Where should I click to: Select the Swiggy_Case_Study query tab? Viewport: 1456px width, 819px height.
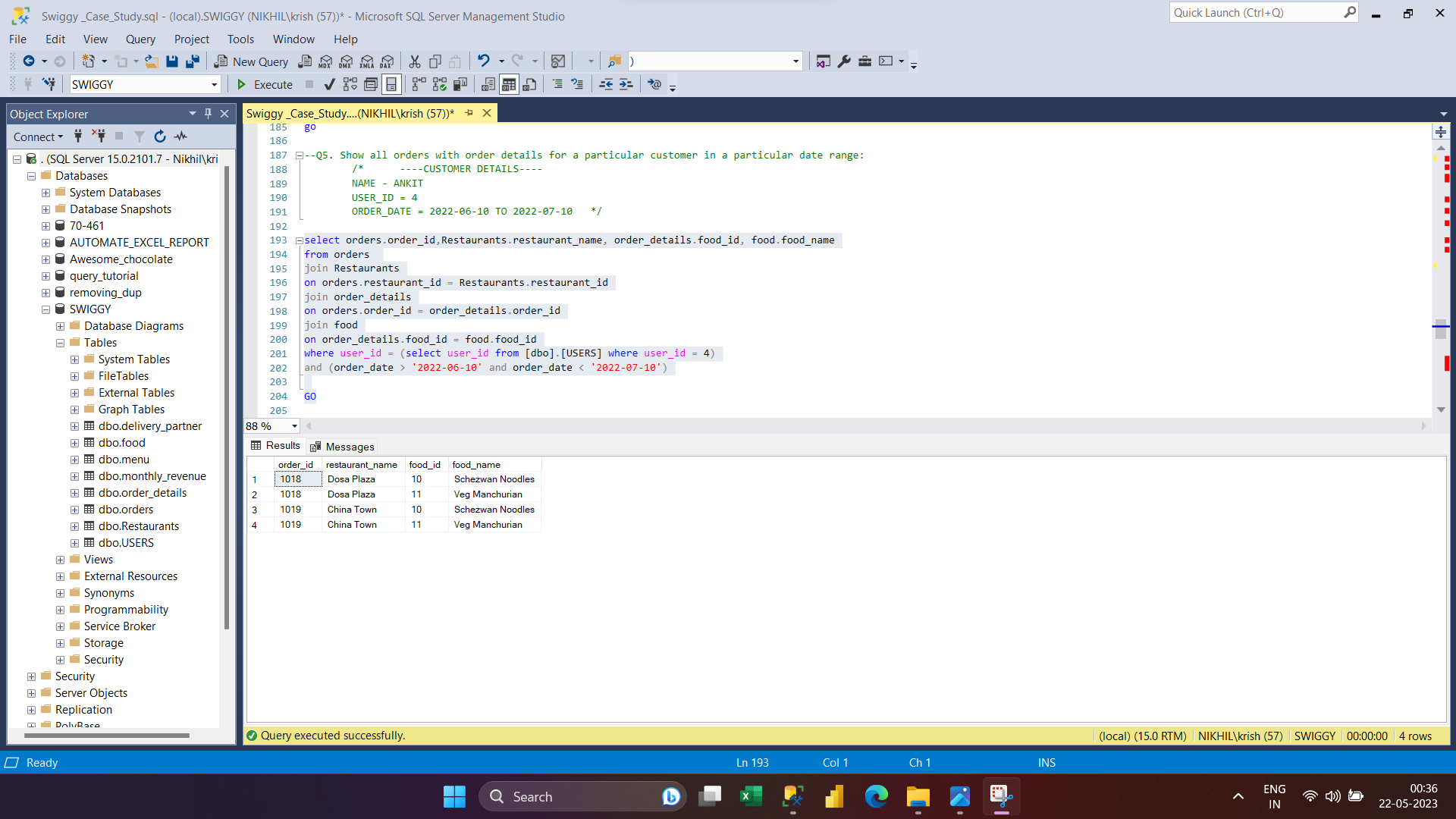click(x=350, y=113)
